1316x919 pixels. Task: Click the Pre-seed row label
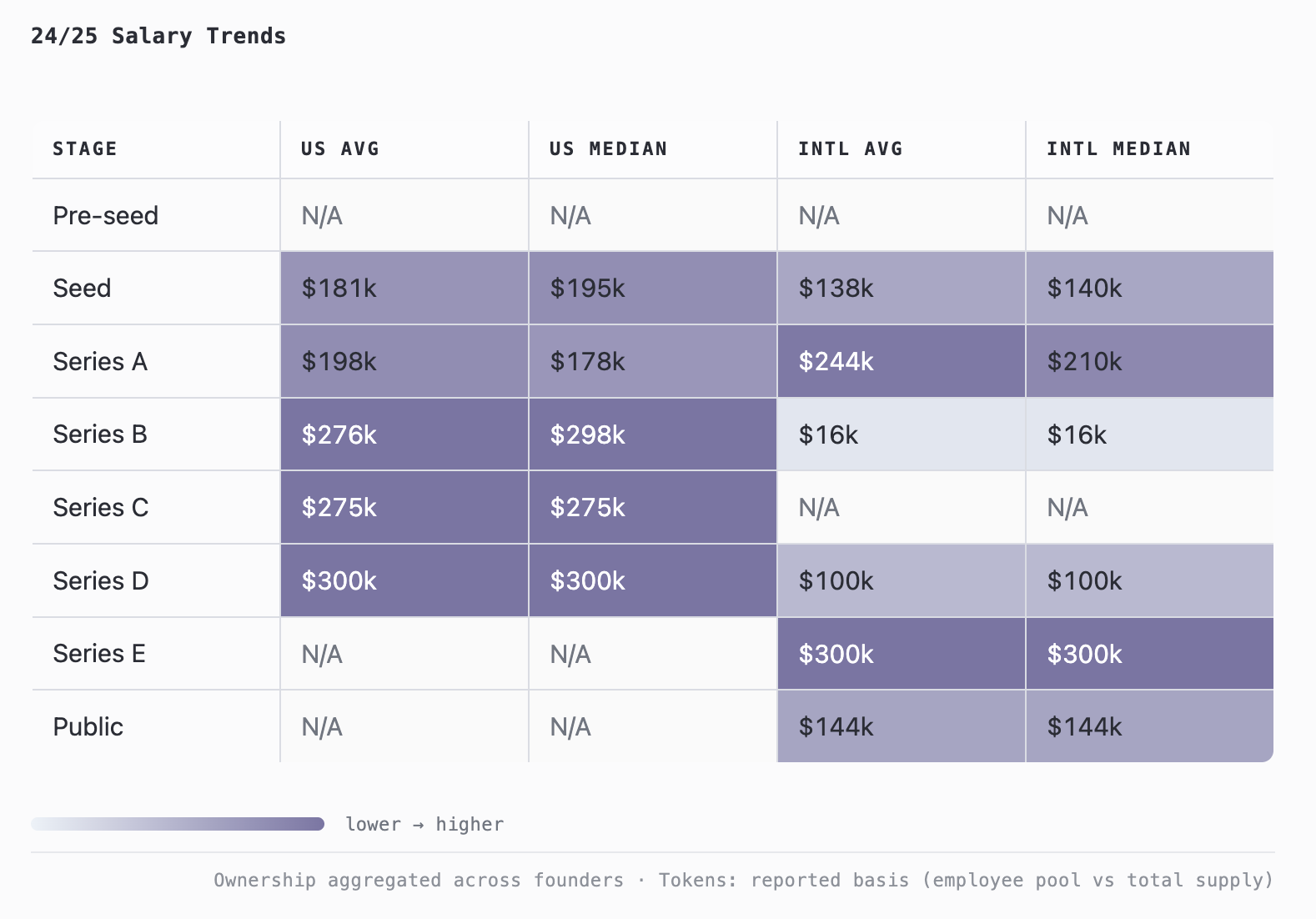[106, 215]
